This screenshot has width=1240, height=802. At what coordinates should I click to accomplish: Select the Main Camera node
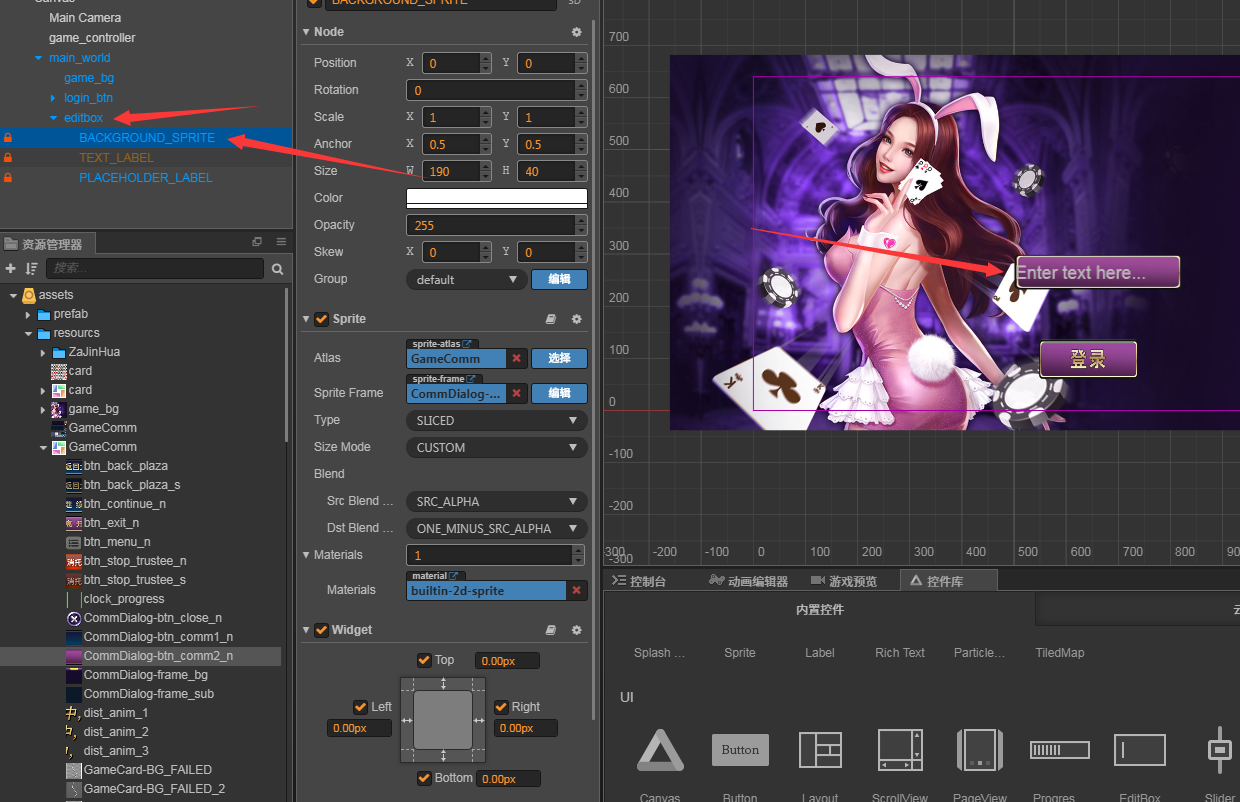85,18
